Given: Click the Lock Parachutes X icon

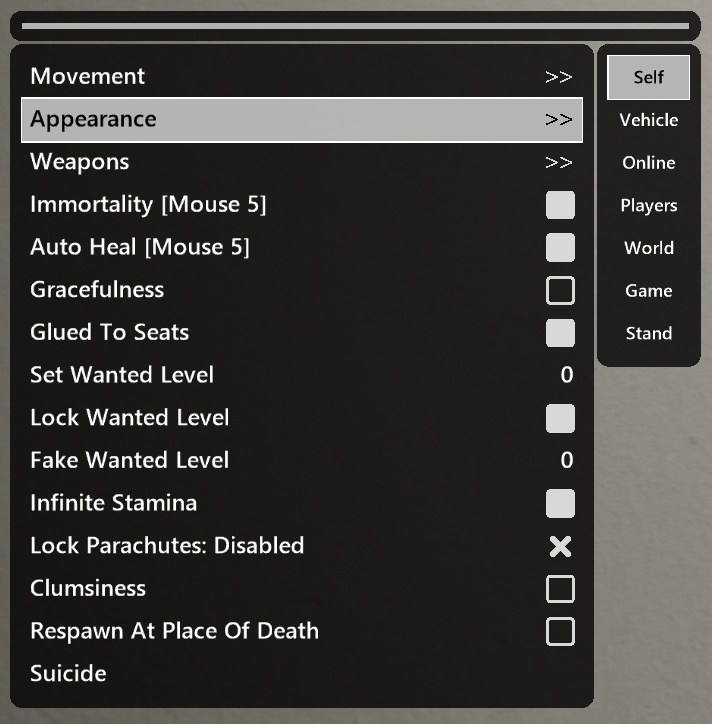Looking at the screenshot, I should (x=560, y=546).
